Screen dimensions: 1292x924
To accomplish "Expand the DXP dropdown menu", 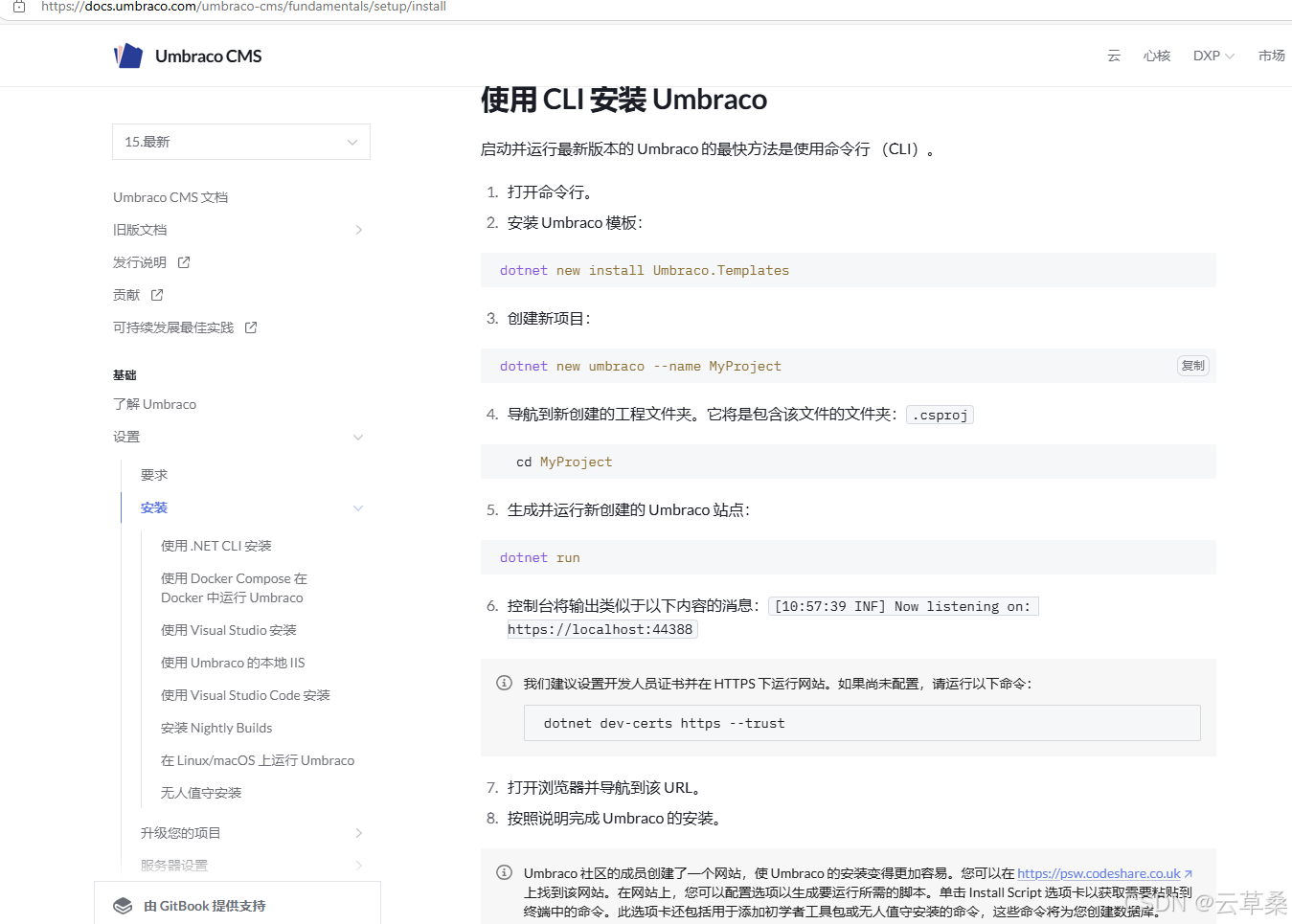I will [1213, 56].
